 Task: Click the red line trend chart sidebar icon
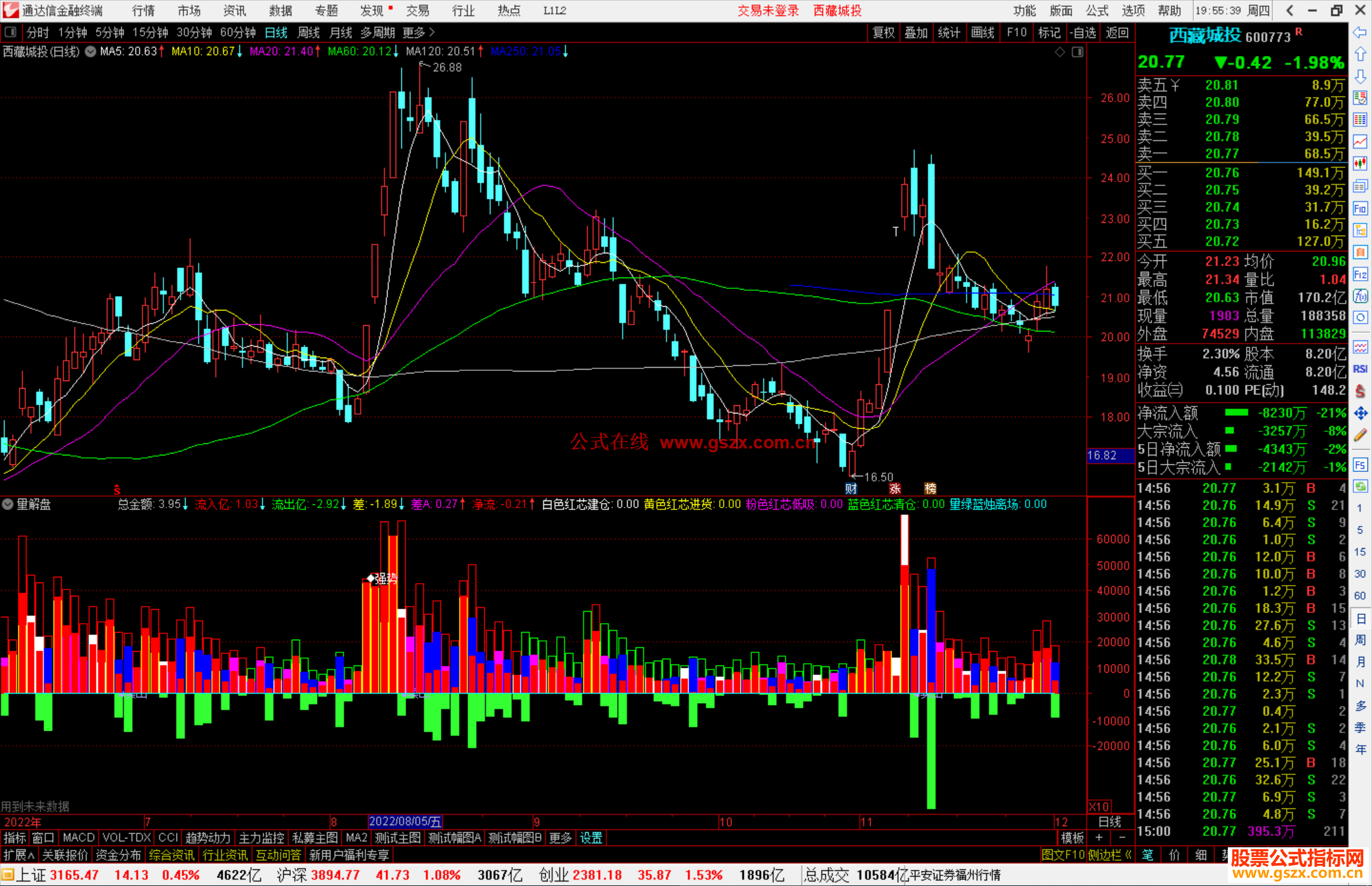[1360, 142]
